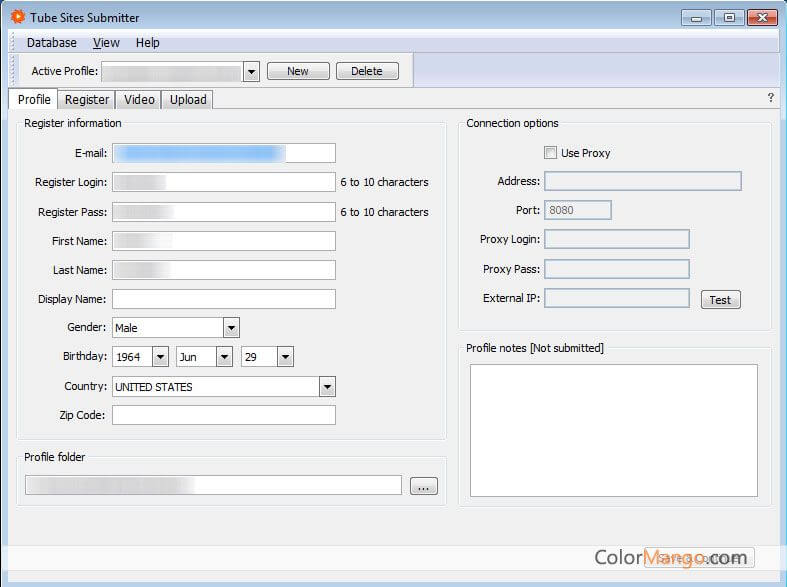Open the birthday day dropdown

pos(285,357)
